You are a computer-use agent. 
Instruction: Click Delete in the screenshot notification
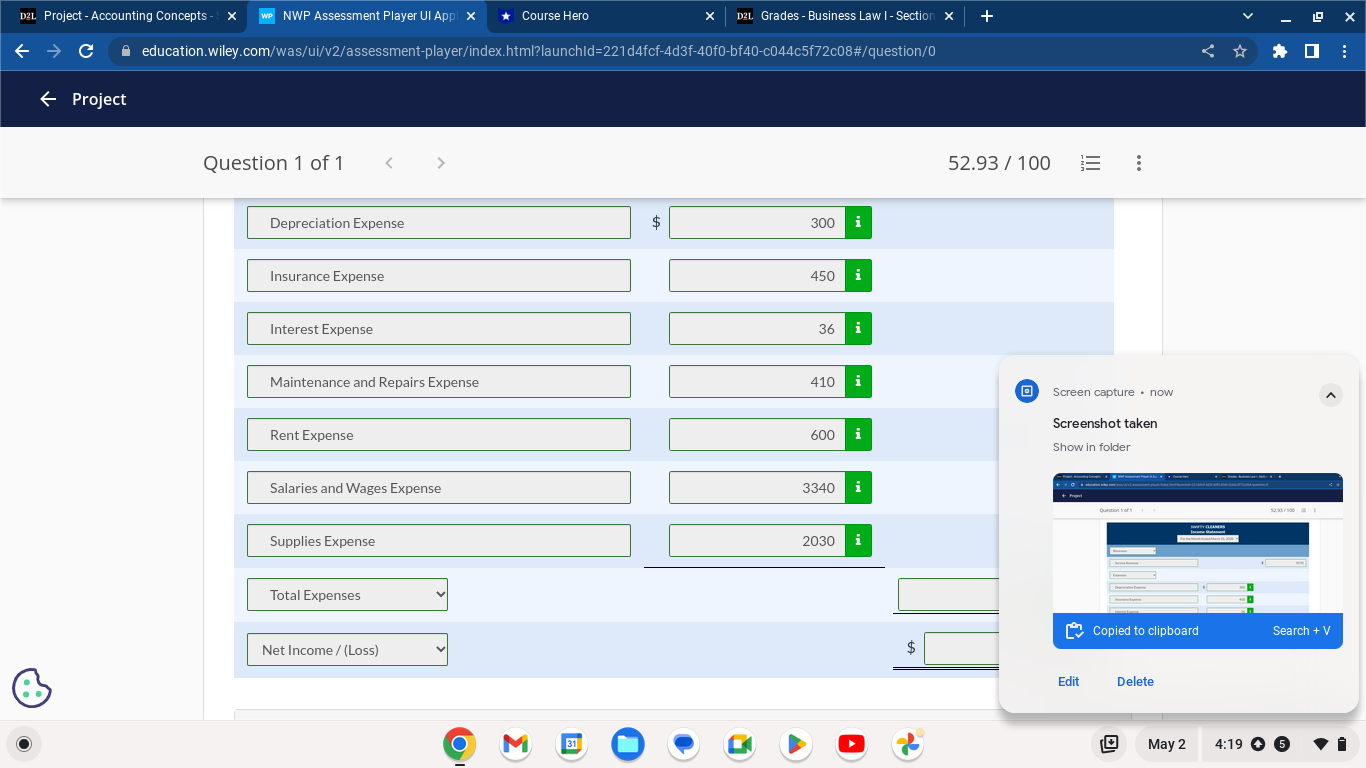pyautogui.click(x=1135, y=682)
